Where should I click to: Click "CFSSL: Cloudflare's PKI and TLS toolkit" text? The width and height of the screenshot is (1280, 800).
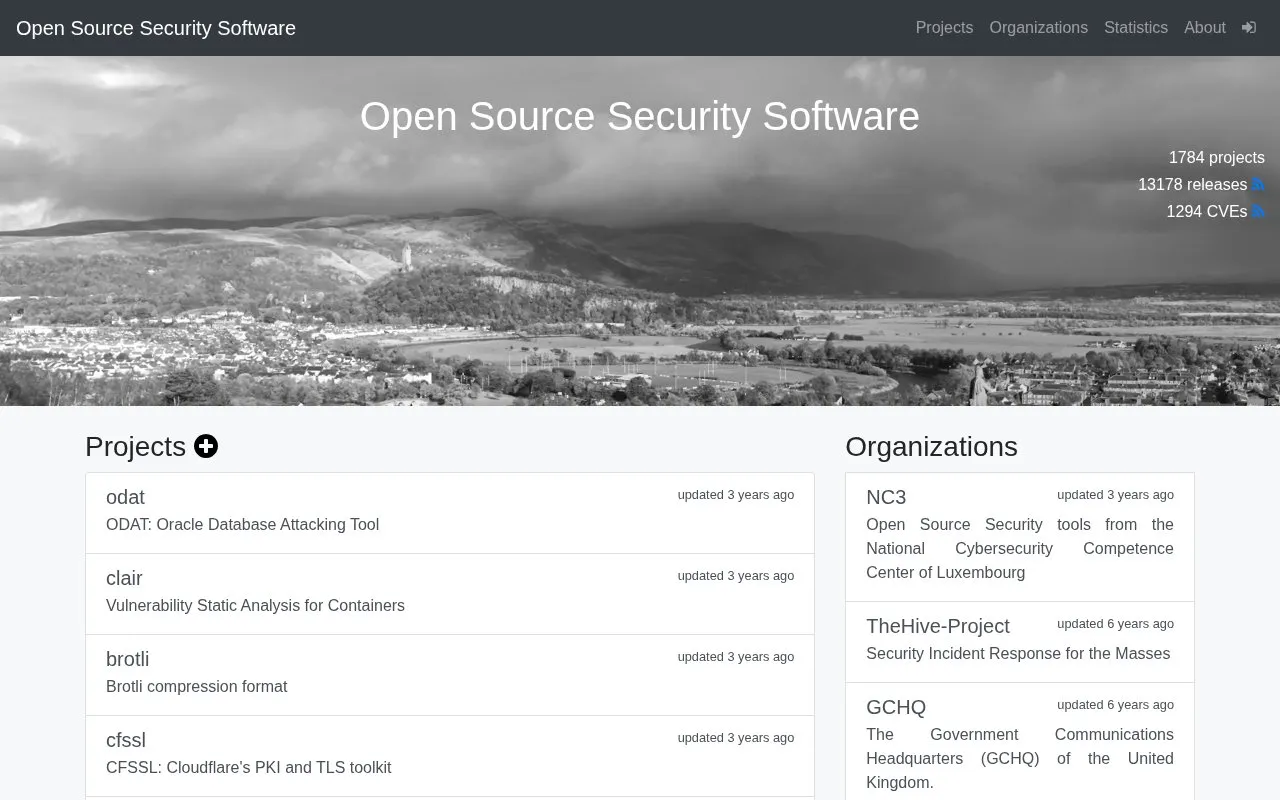pyautogui.click(x=248, y=768)
